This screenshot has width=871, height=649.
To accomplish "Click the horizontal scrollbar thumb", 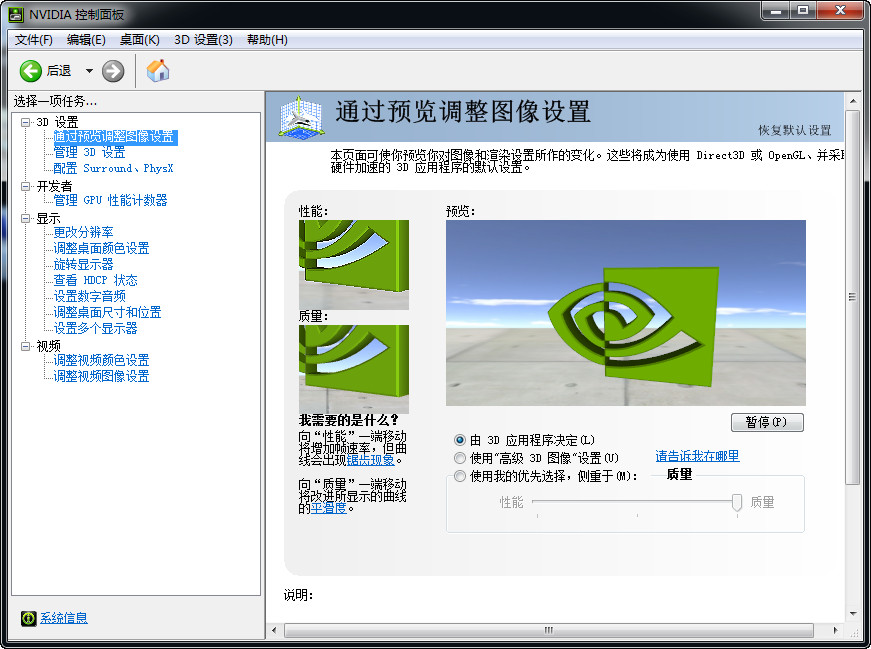I will 549,630.
